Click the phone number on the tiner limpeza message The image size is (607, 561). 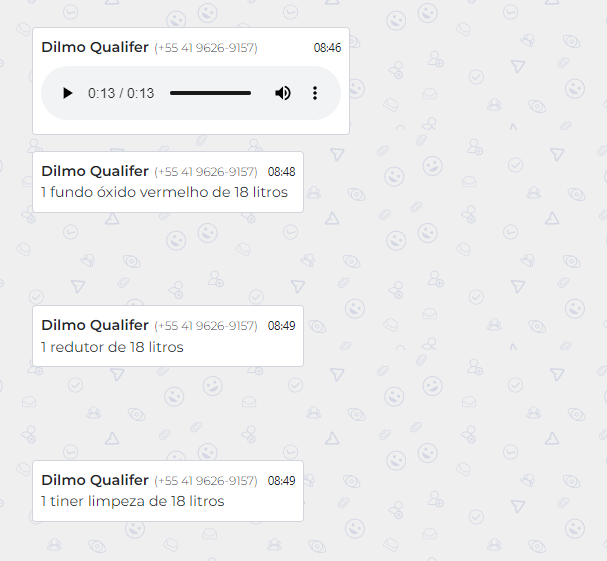[206, 481]
